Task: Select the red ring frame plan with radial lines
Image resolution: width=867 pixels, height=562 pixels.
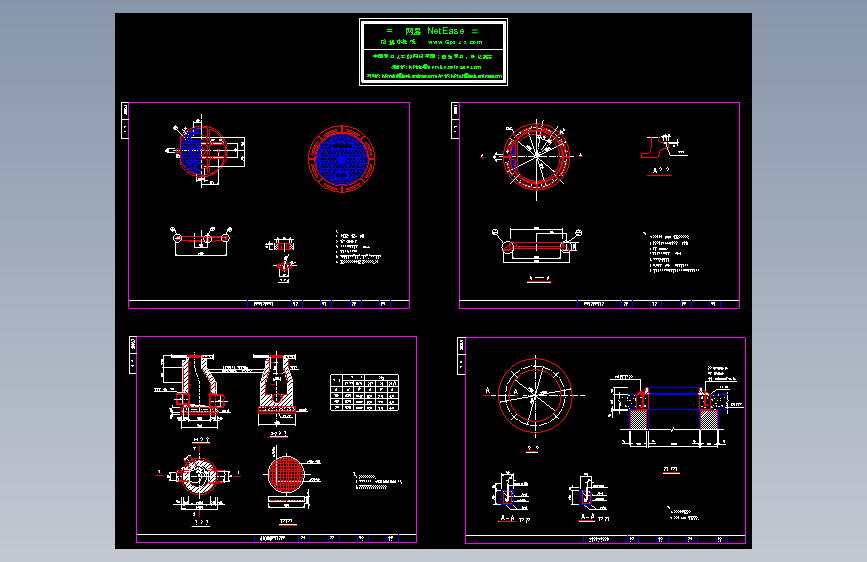Action: click(536, 157)
